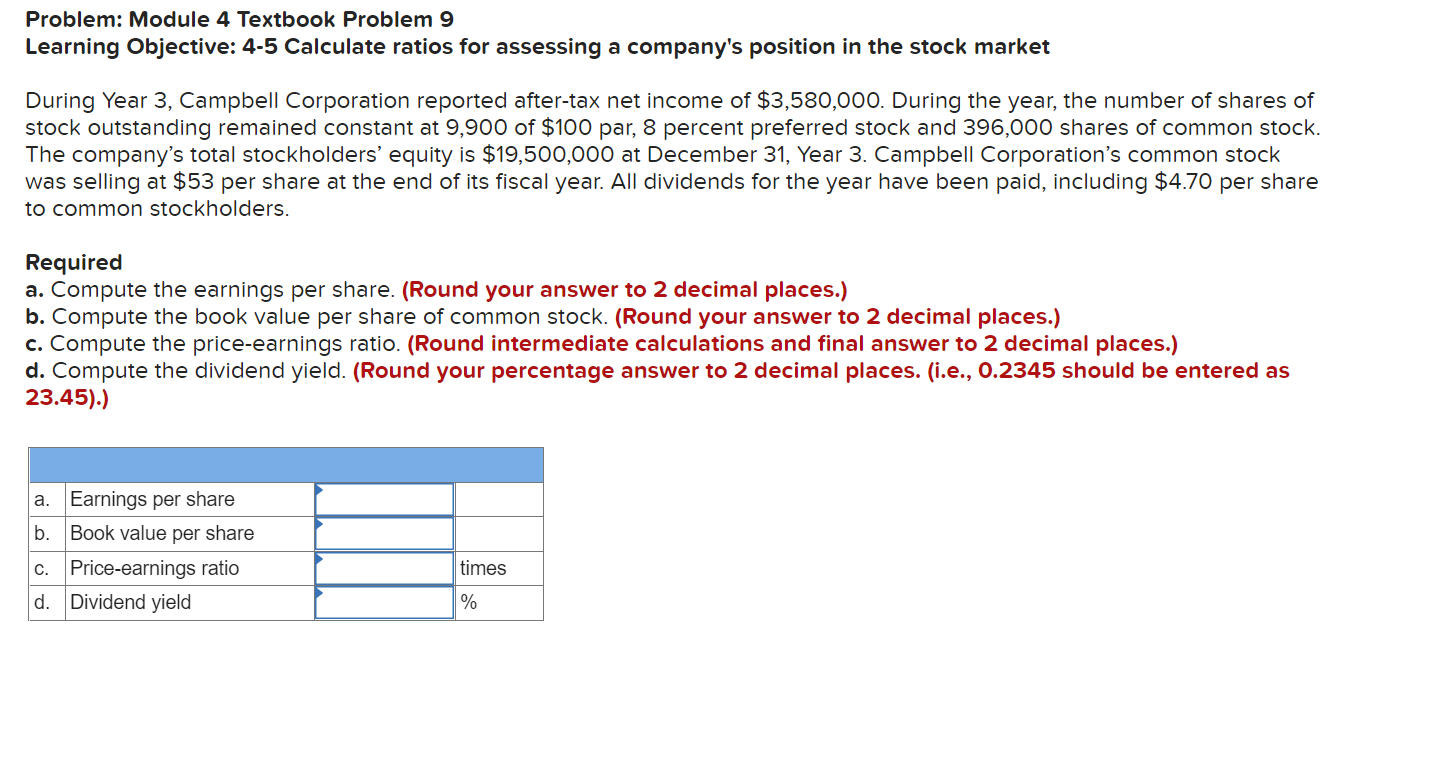The image size is (1452, 780).
Task: Click the 'times' unit cell
Action: 499,568
